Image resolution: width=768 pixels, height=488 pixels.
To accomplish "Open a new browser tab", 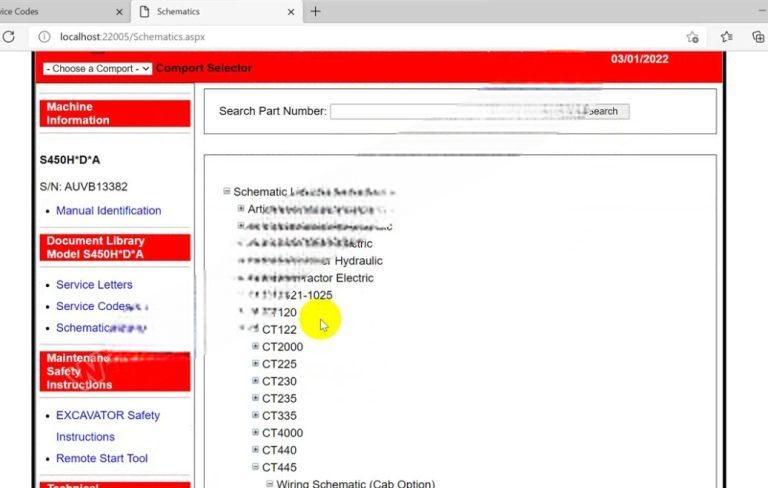I will pos(316,12).
